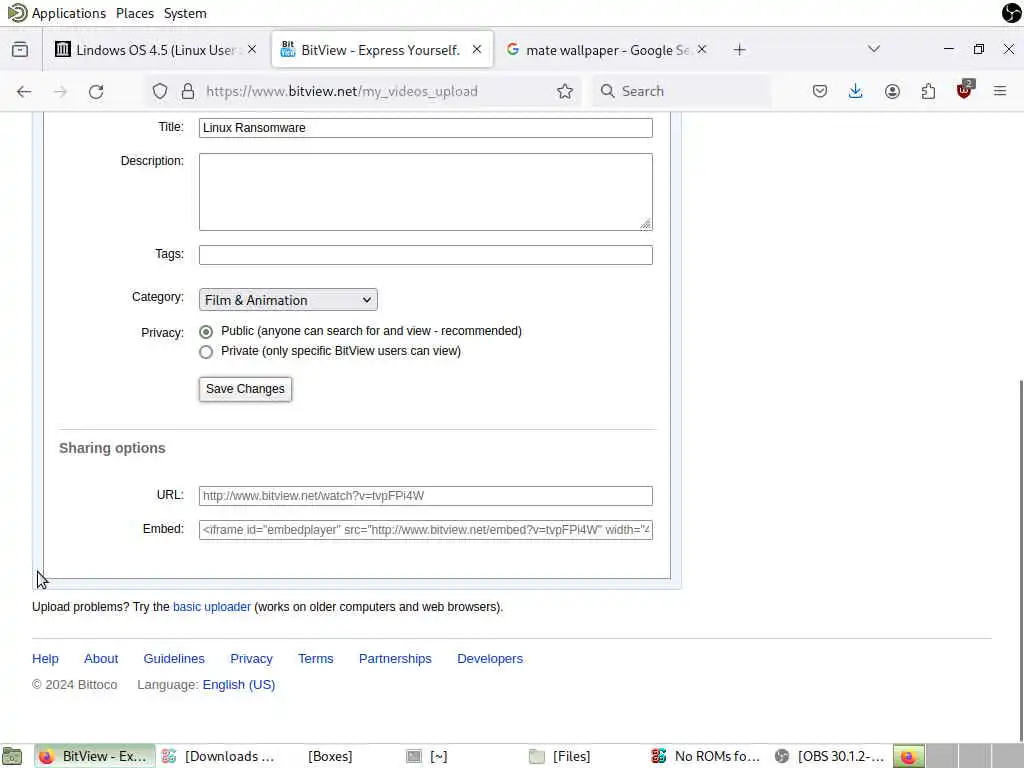Click the address bar URL

(342, 91)
